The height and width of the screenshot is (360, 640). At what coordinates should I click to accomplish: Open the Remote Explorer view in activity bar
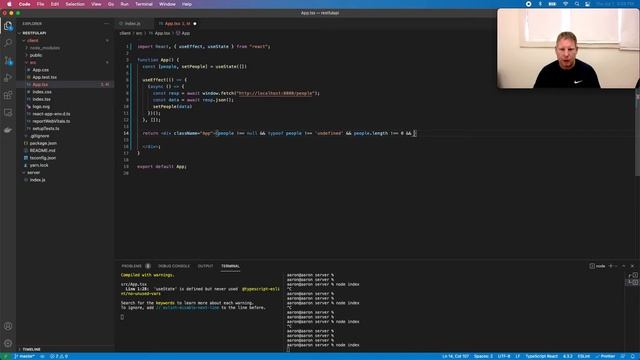tap(8, 113)
